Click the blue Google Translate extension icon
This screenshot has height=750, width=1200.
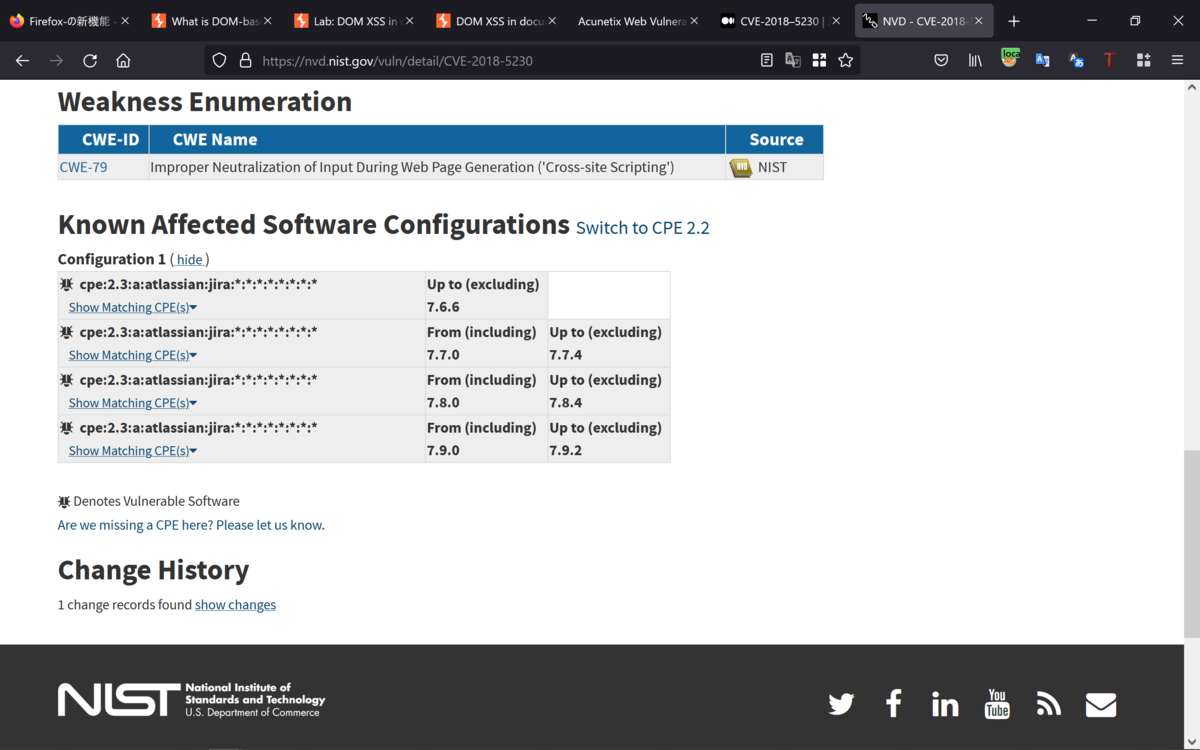coord(1042,60)
